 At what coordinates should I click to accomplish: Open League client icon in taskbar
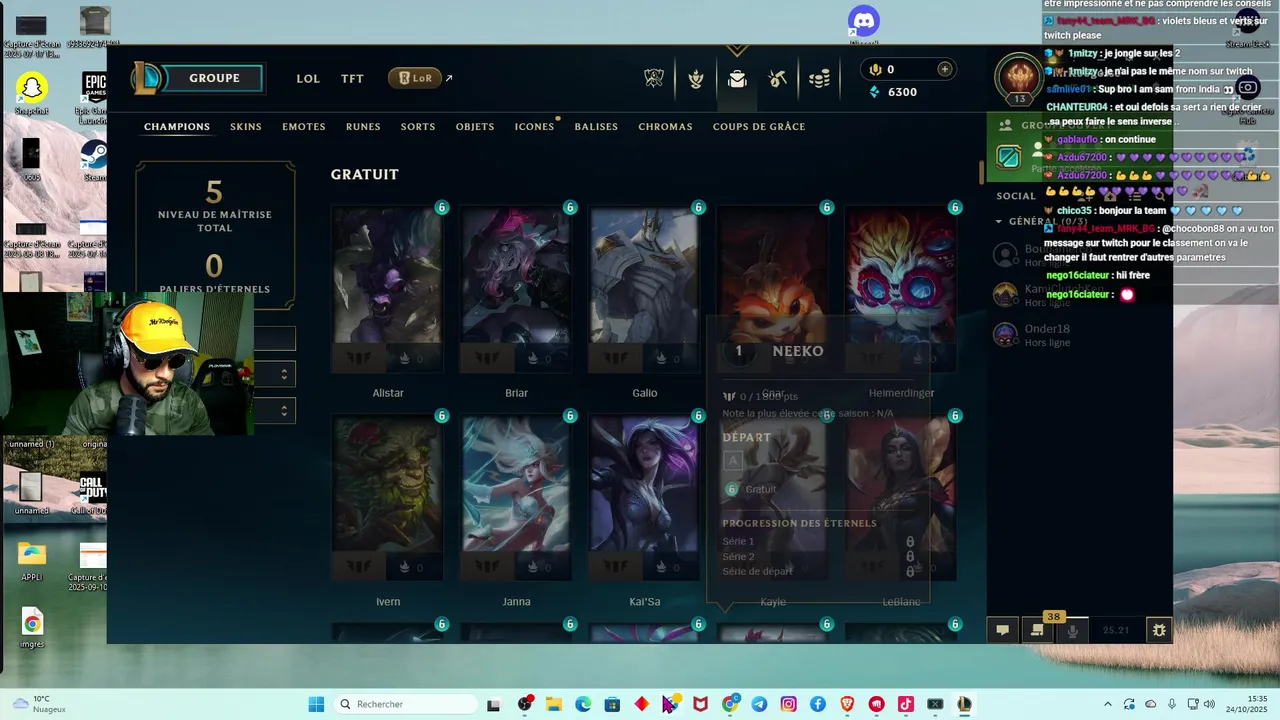tap(964, 704)
